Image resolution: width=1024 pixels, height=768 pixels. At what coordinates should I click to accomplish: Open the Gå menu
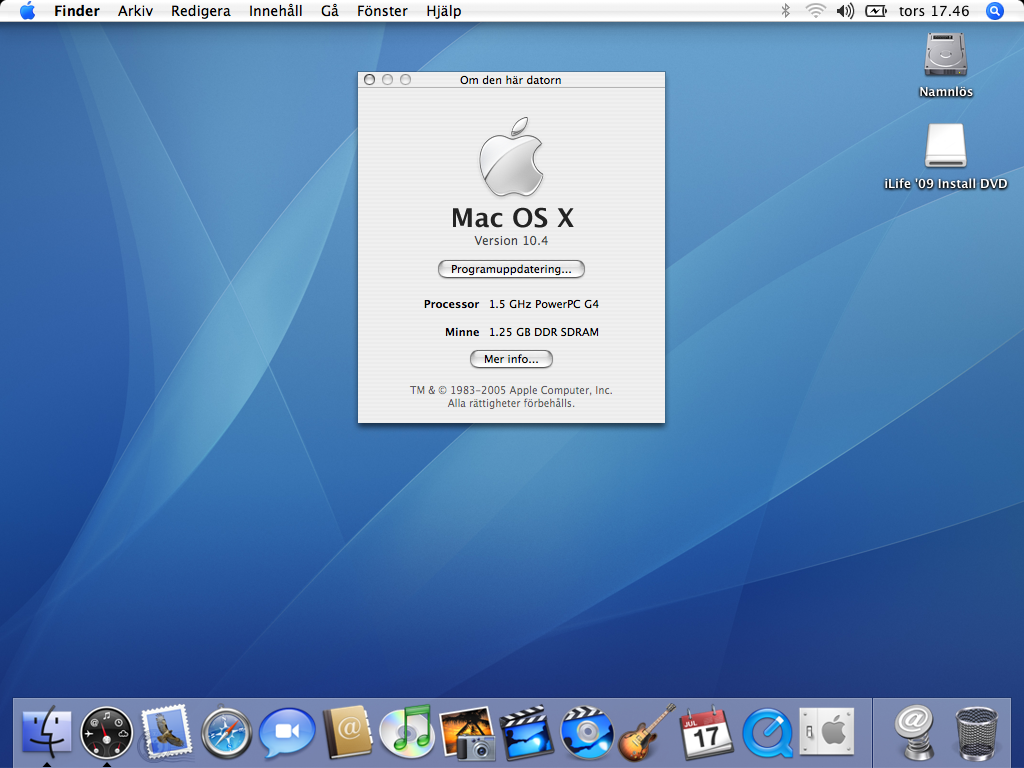pos(330,11)
